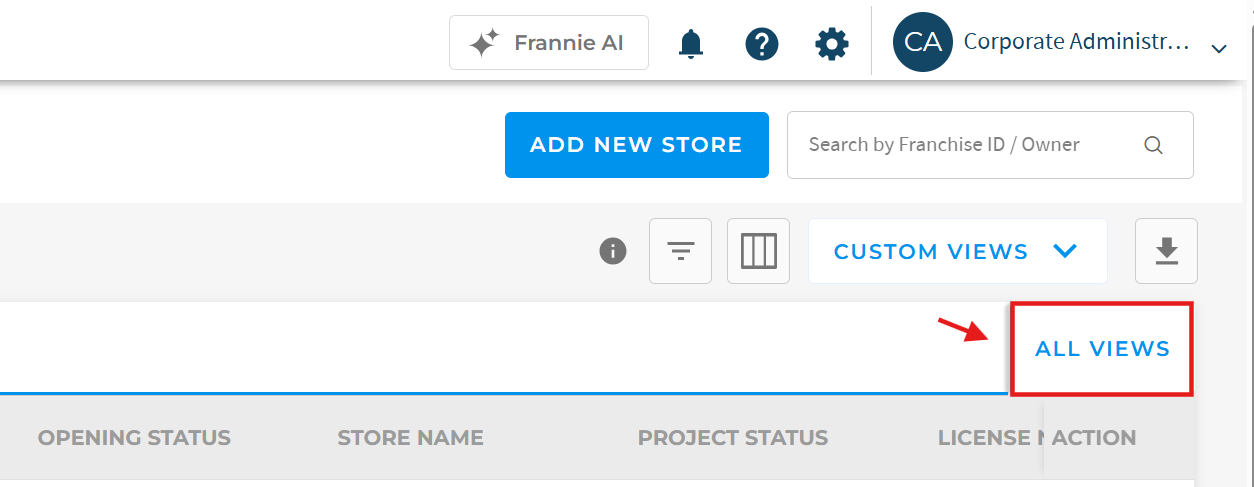Expand the CUSTOM VIEWS dropdown
The image size is (1254, 487).
(x=957, y=251)
